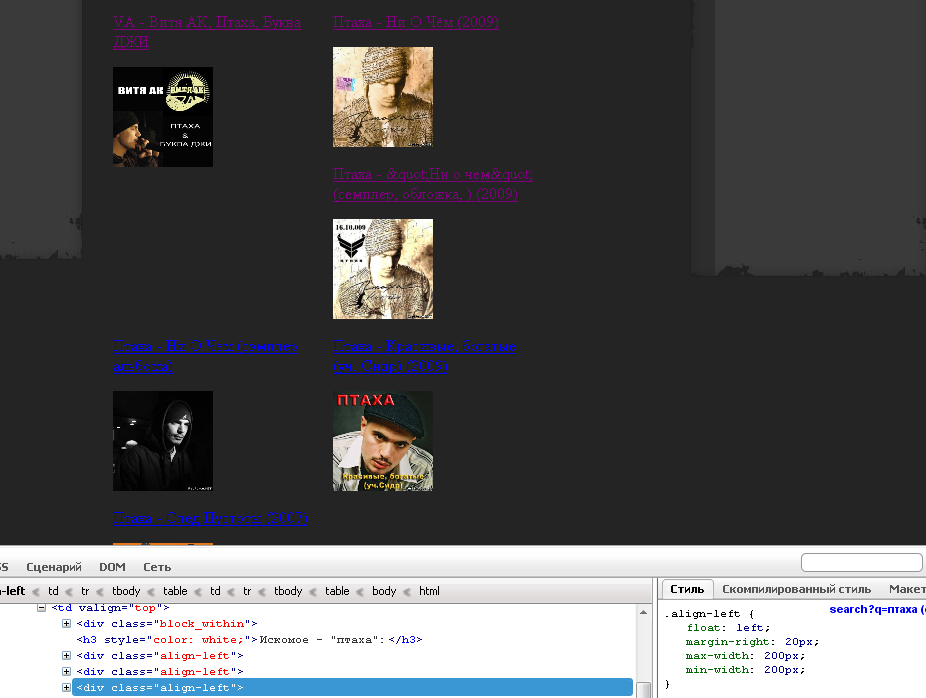Screen dimensions: 926x698
Task: Switch to the Сеть tab in Firebug
Action: [157, 567]
